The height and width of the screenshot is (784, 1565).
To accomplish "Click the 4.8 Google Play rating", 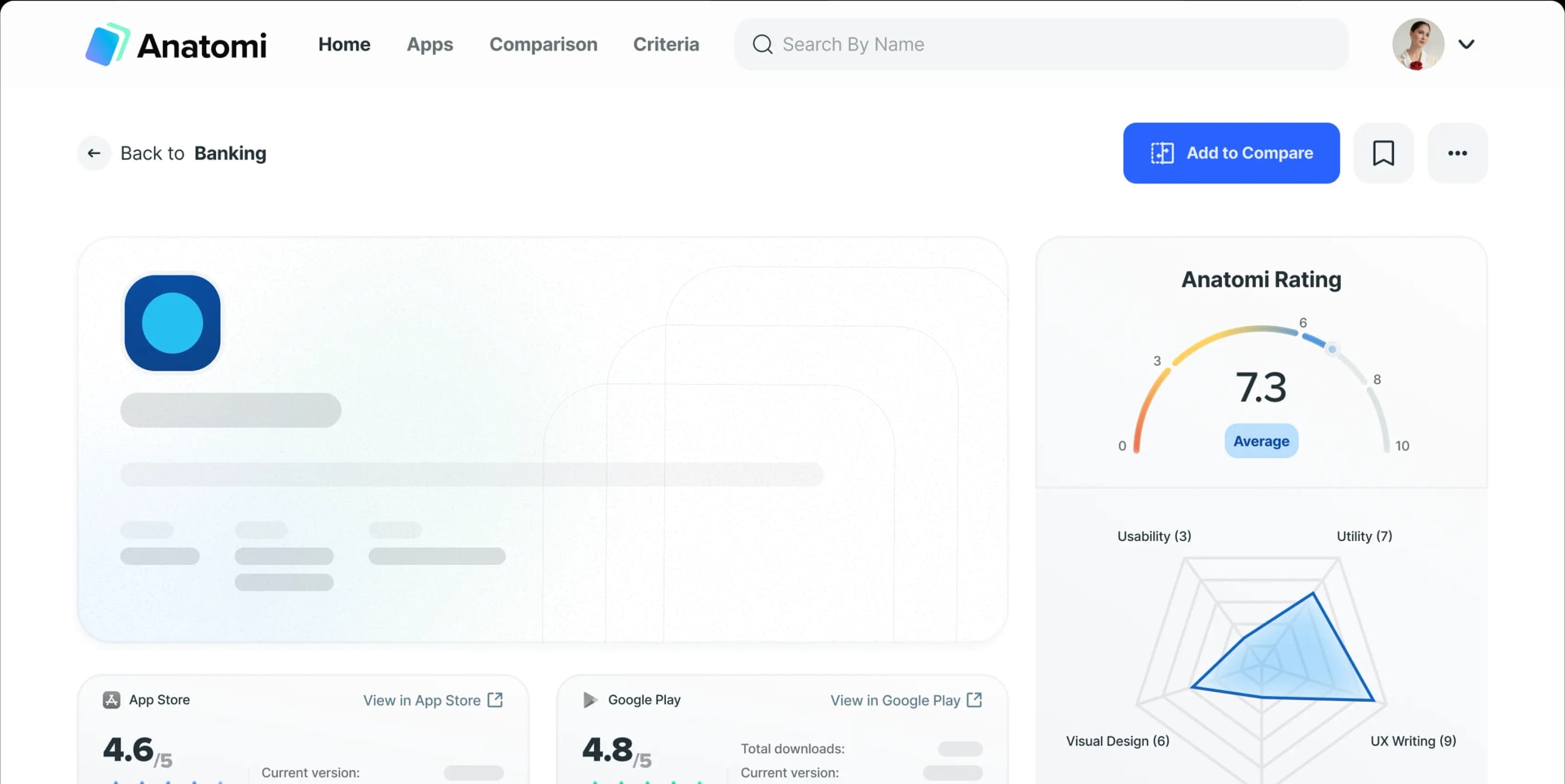I will pos(616,751).
